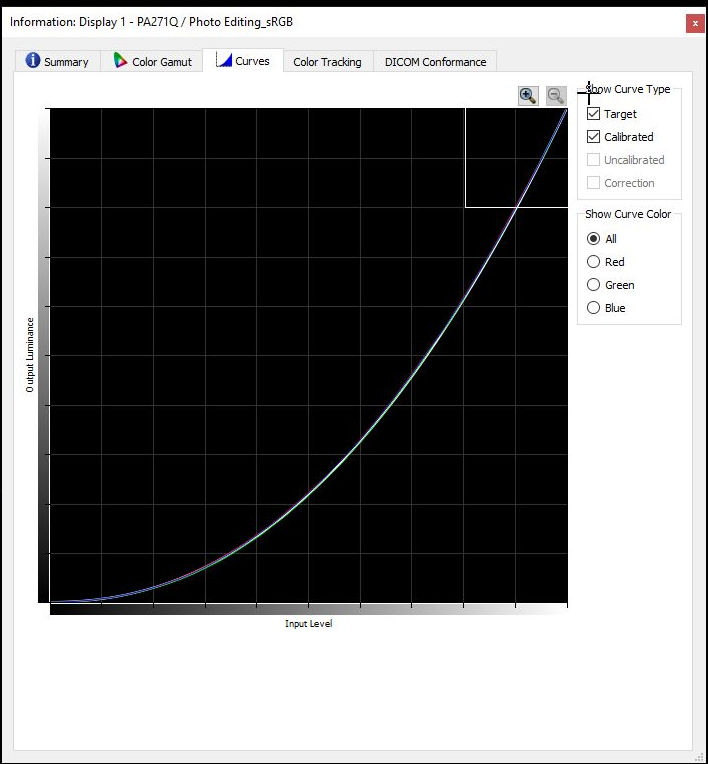Open the DICOM Conformance tab

(435, 62)
